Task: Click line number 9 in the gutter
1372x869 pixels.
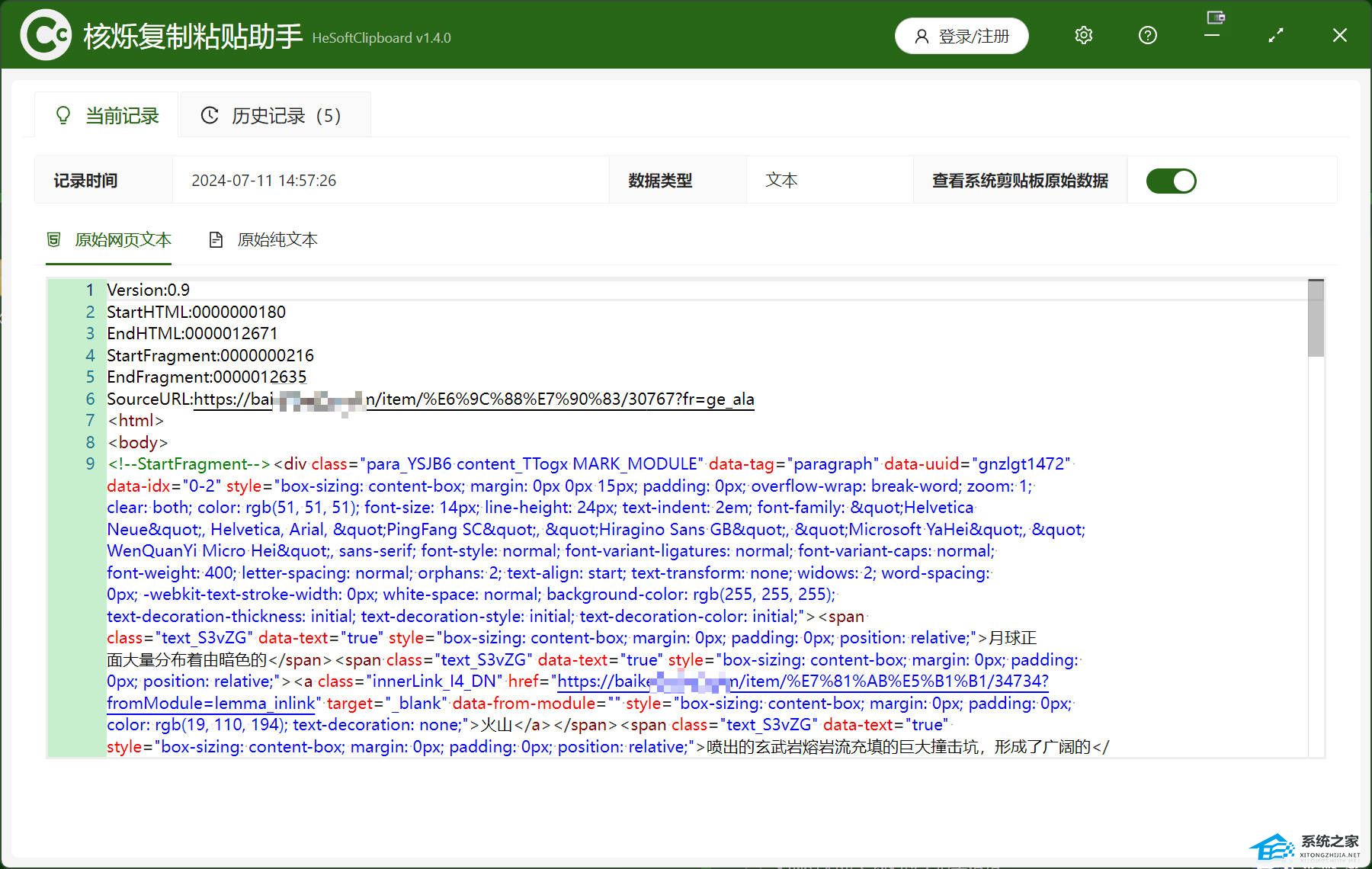Action: pyautogui.click(x=90, y=464)
